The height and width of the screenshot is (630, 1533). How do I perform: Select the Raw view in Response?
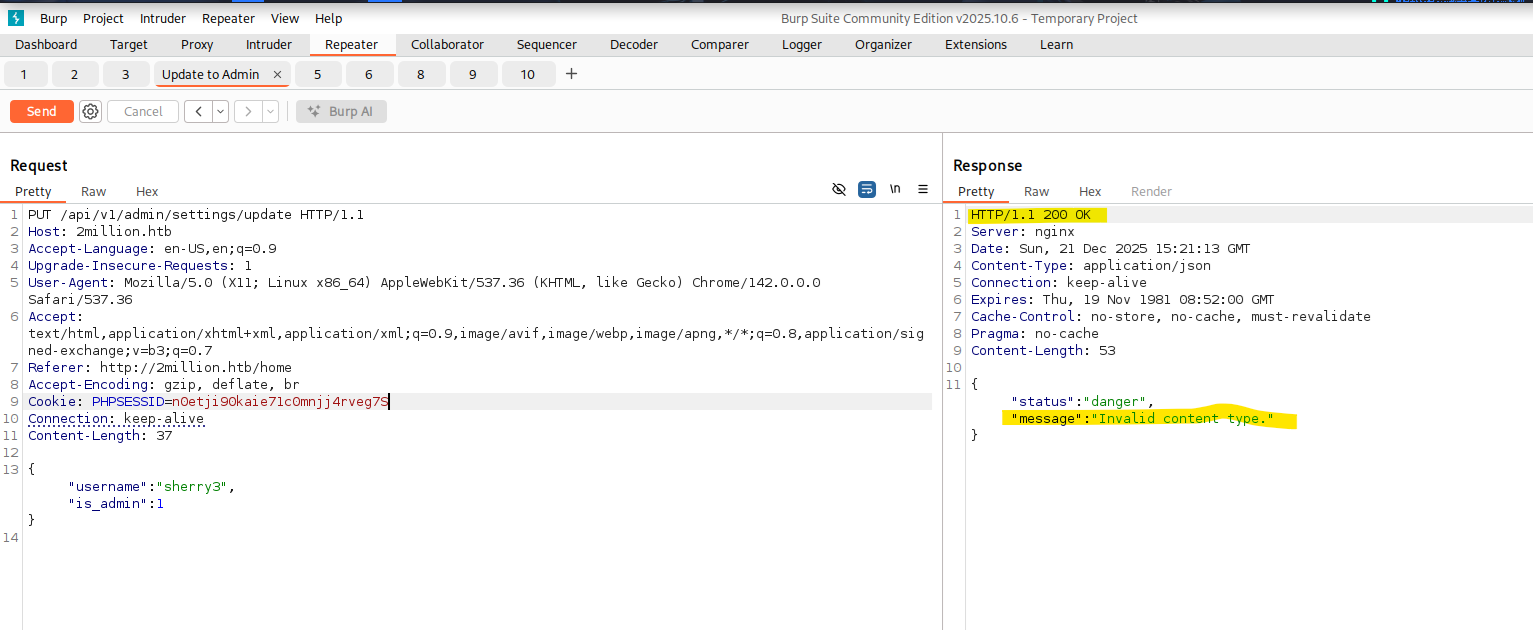1036,191
